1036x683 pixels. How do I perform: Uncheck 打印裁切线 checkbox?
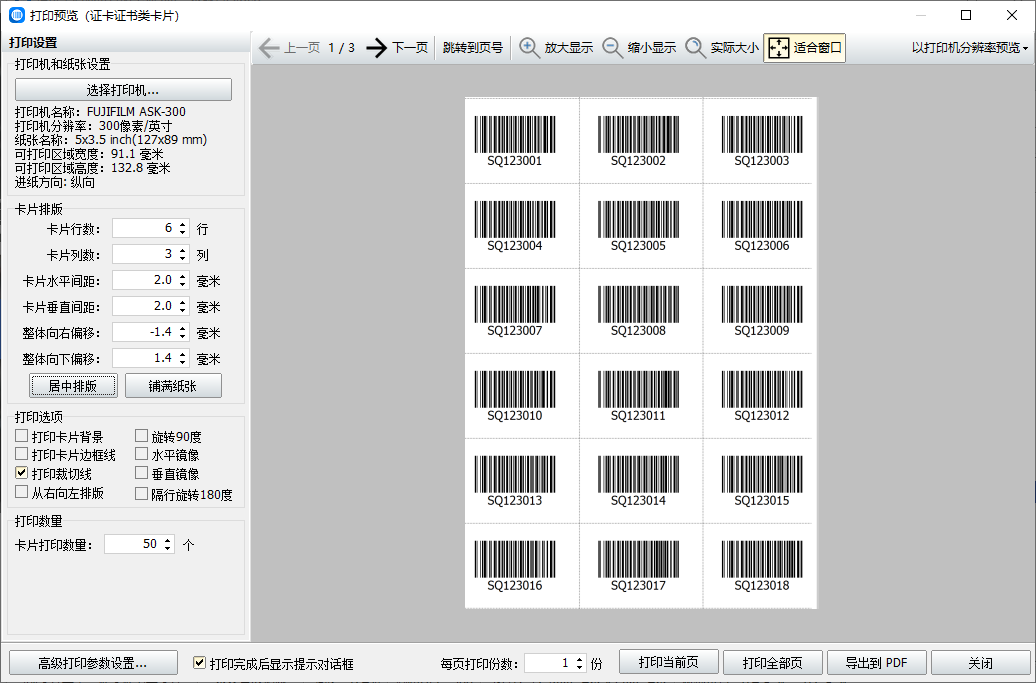(x=22, y=473)
